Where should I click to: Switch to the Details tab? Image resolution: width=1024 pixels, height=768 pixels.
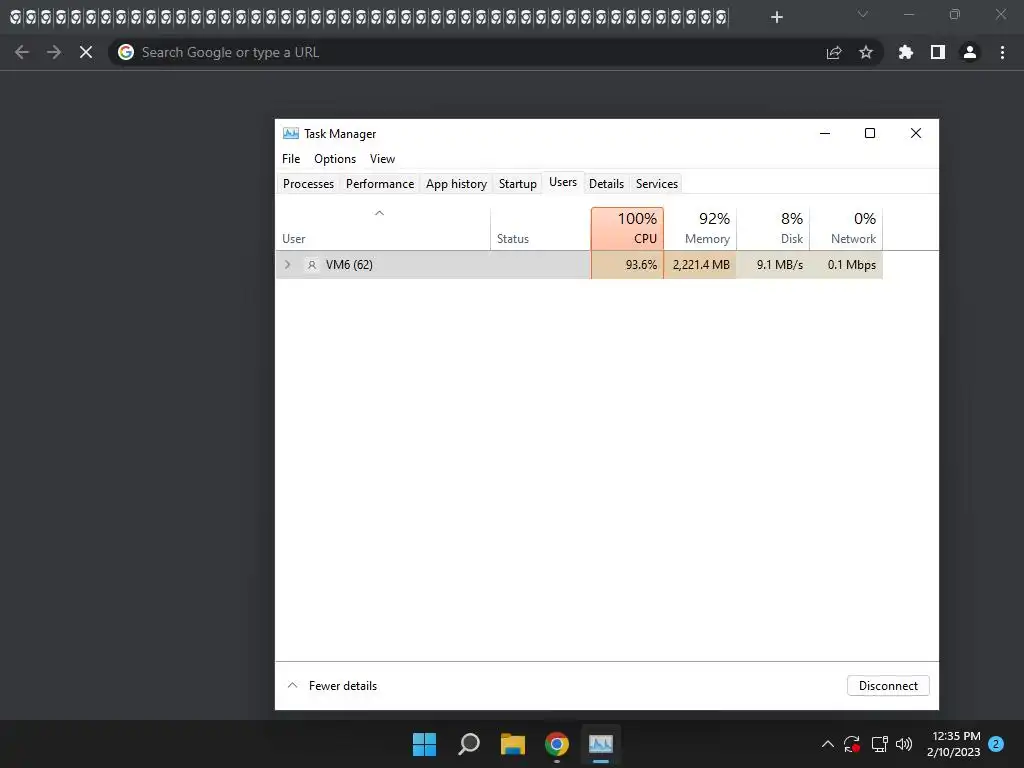[x=606, y=184]
